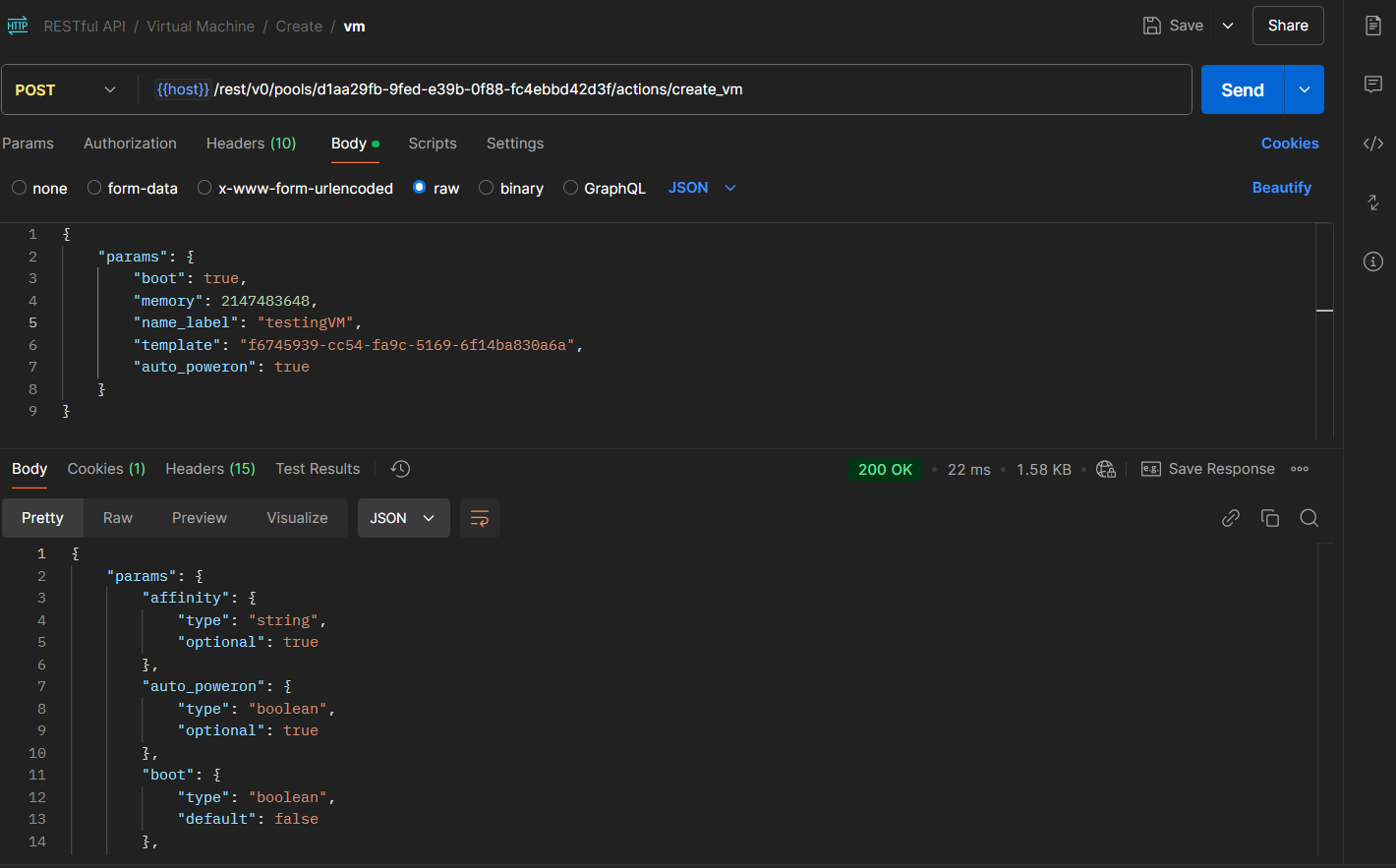The width and height of the screenshot is (1396, 868).
Task: Click the 1.58 KB response size
Action: tap(1044, 470)
